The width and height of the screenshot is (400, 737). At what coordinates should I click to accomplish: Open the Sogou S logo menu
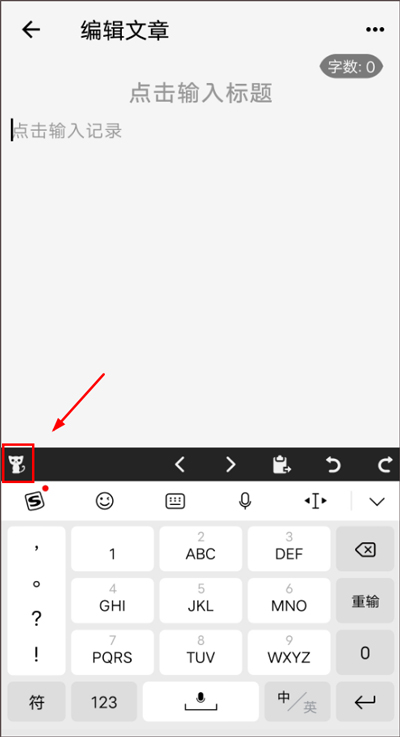click(35, 501)
